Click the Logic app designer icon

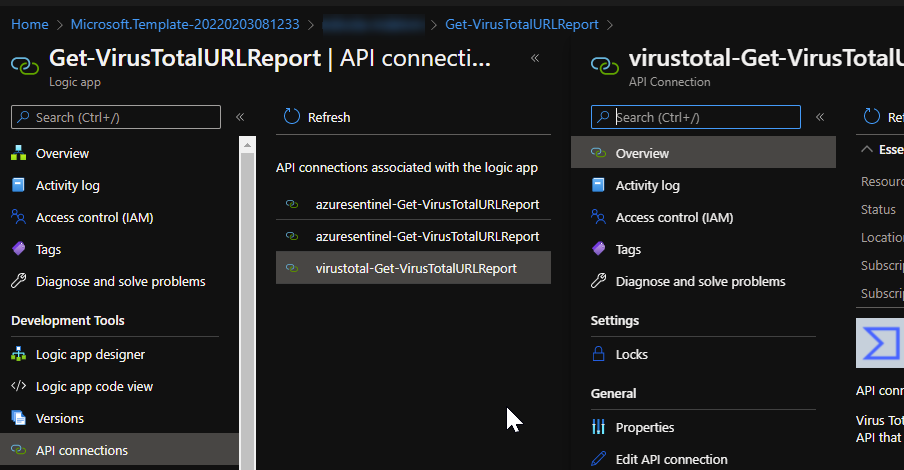(x=18, y=354)
